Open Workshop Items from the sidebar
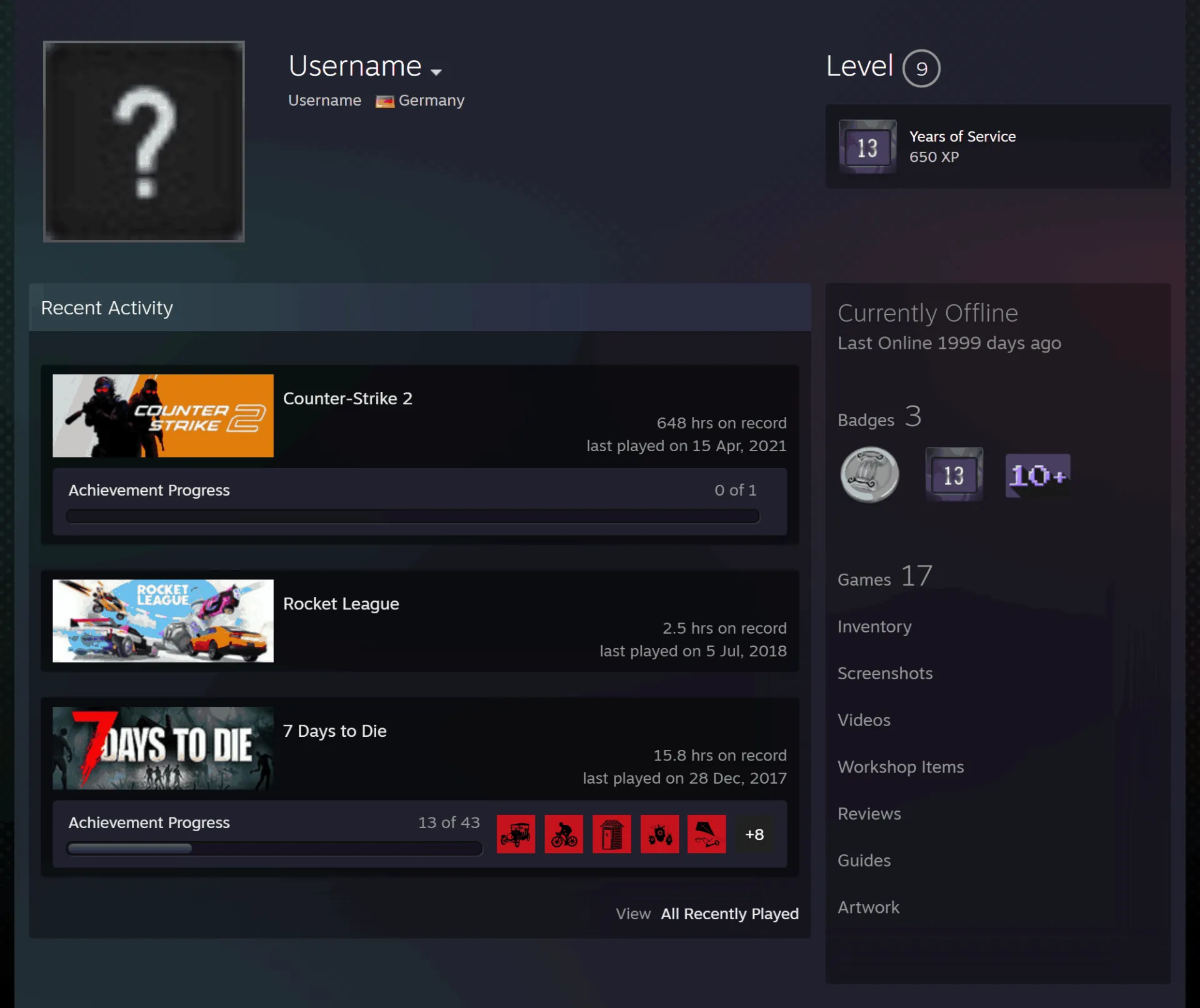The width and height of the screenshot is (1200, 1008). [901, 767]
